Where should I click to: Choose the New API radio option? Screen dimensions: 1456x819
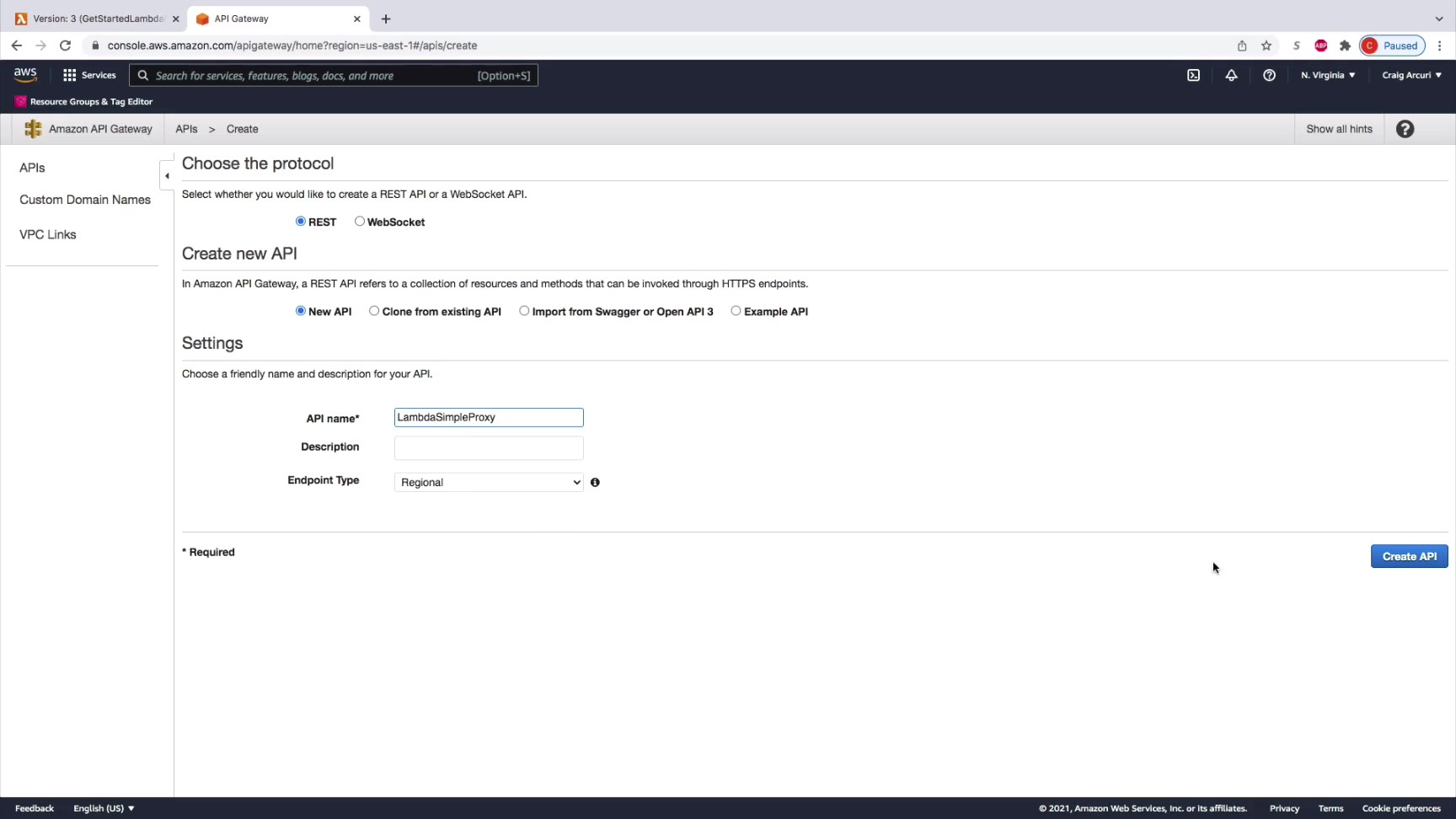(300, 311)
